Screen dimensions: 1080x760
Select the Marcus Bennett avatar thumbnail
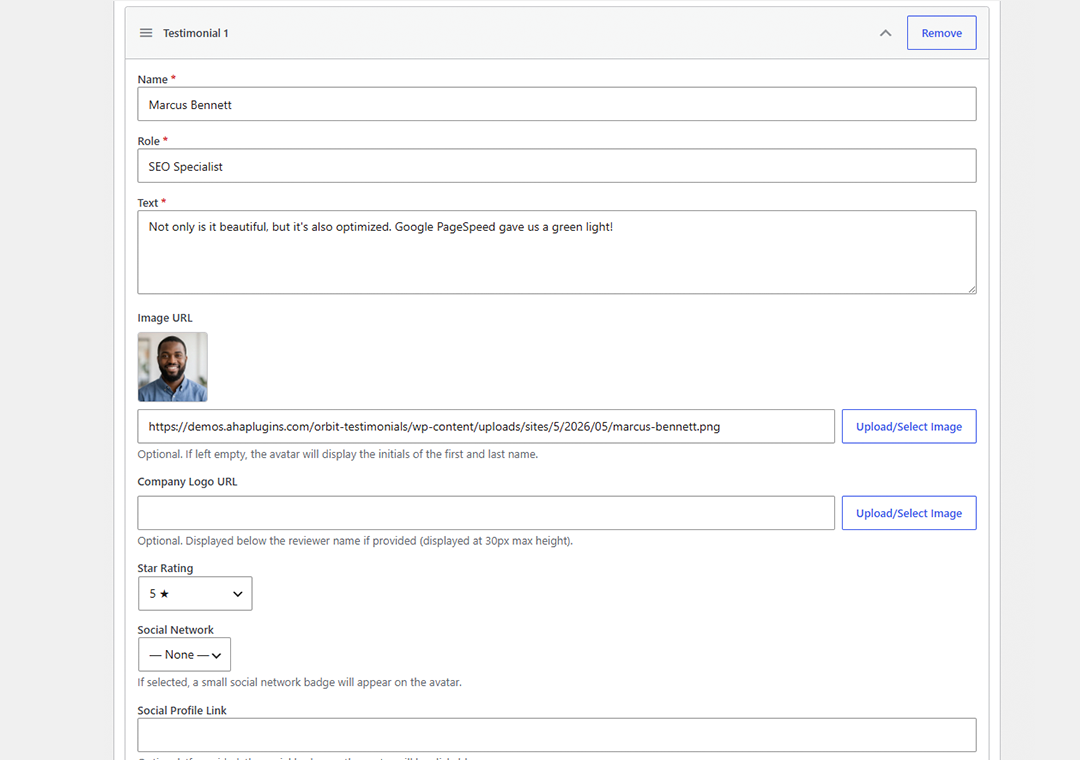click(173, 367)
